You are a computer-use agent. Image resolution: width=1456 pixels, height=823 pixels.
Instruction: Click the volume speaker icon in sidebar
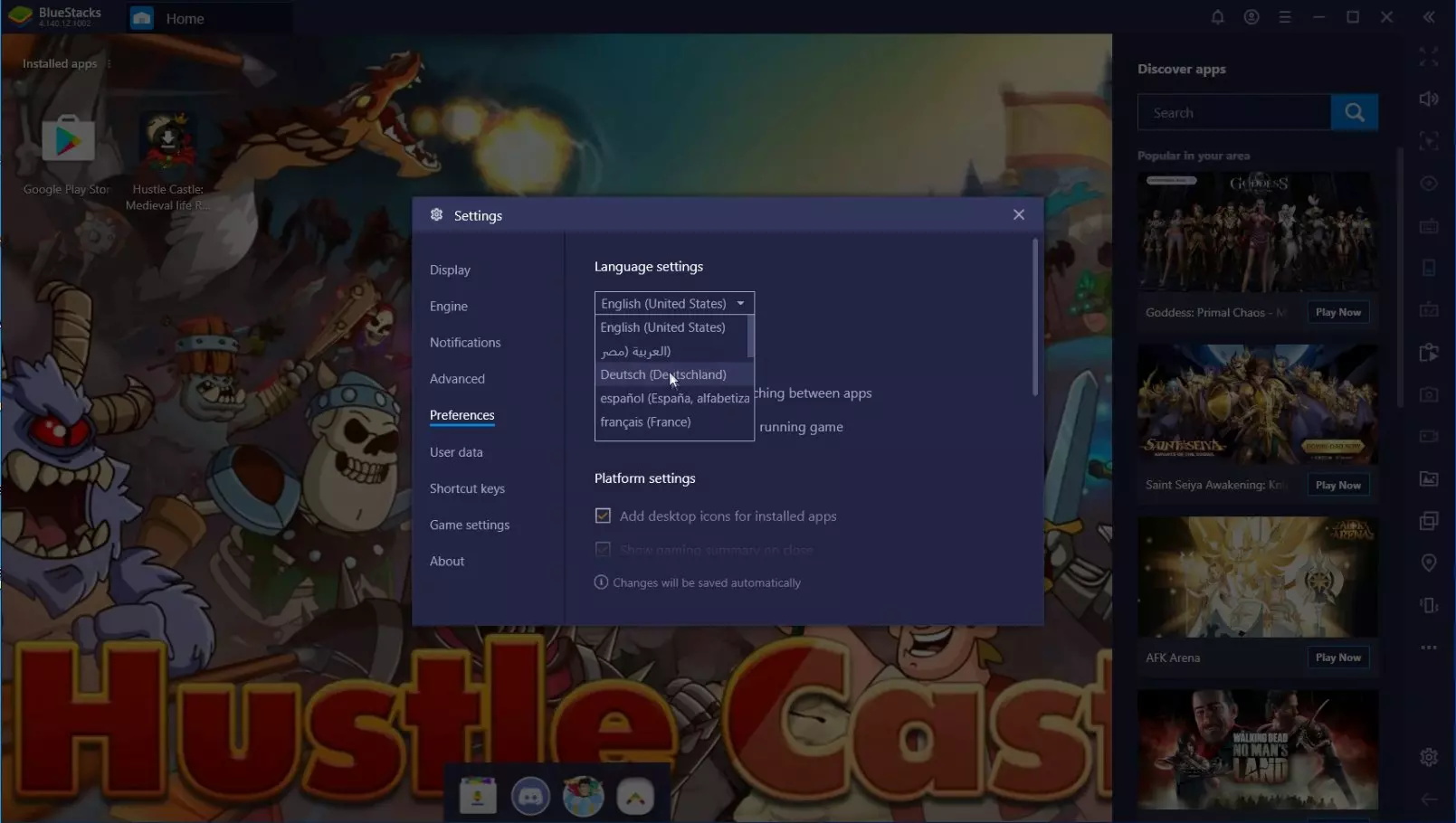coord(1428,99)
